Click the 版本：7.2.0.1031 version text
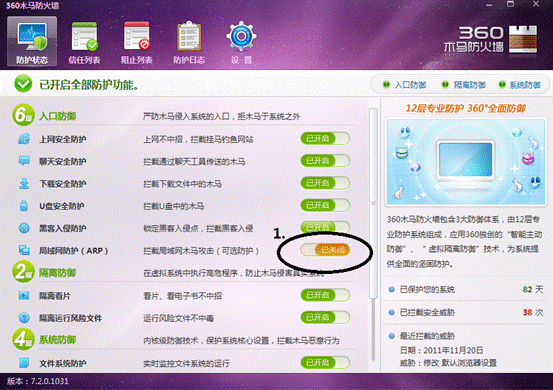The width and height of the screenshot is (553, 390). [x=38, y=381]
